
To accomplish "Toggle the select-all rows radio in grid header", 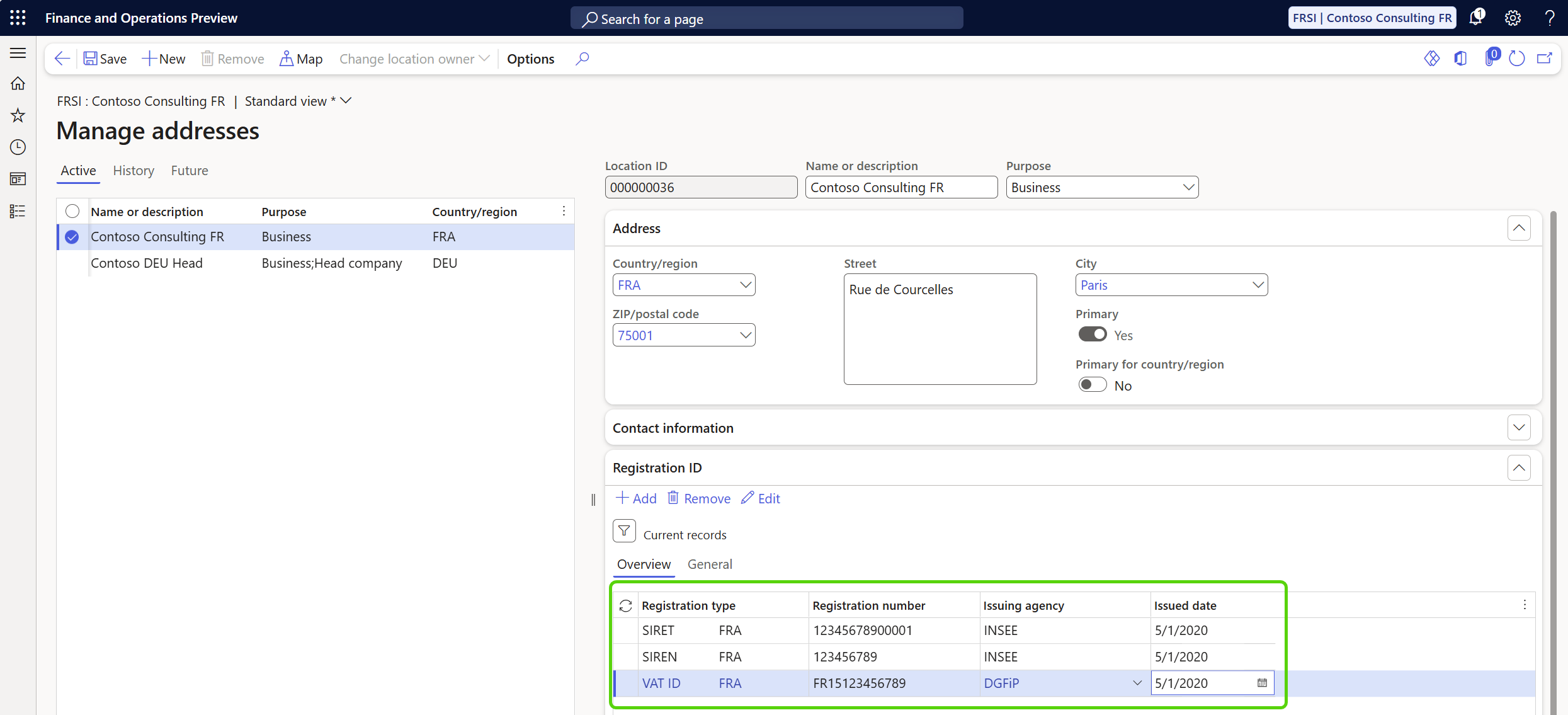I will pyautogui.click(x=72, y=211).
